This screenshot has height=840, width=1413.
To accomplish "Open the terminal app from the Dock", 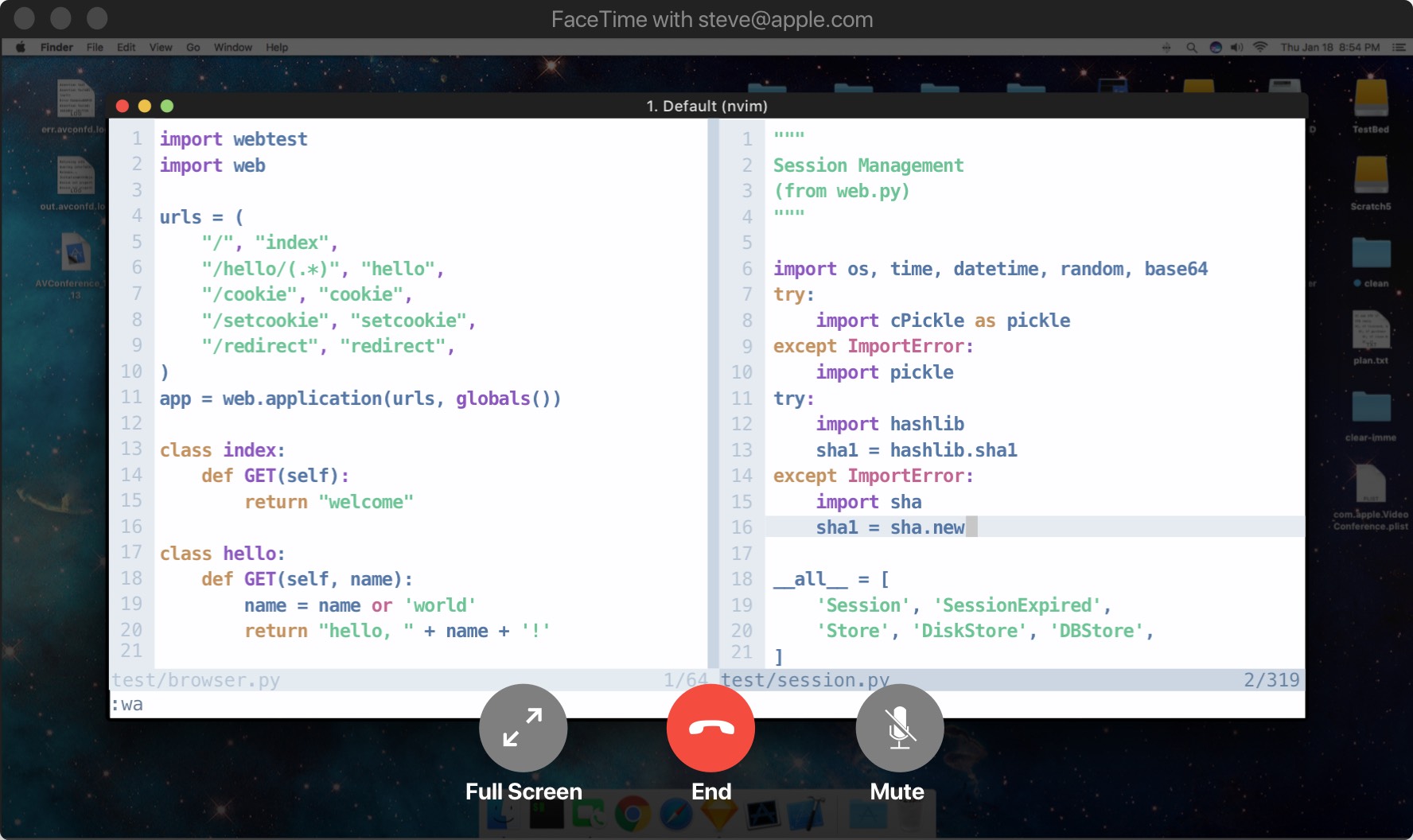I will [x=547, y=815].
